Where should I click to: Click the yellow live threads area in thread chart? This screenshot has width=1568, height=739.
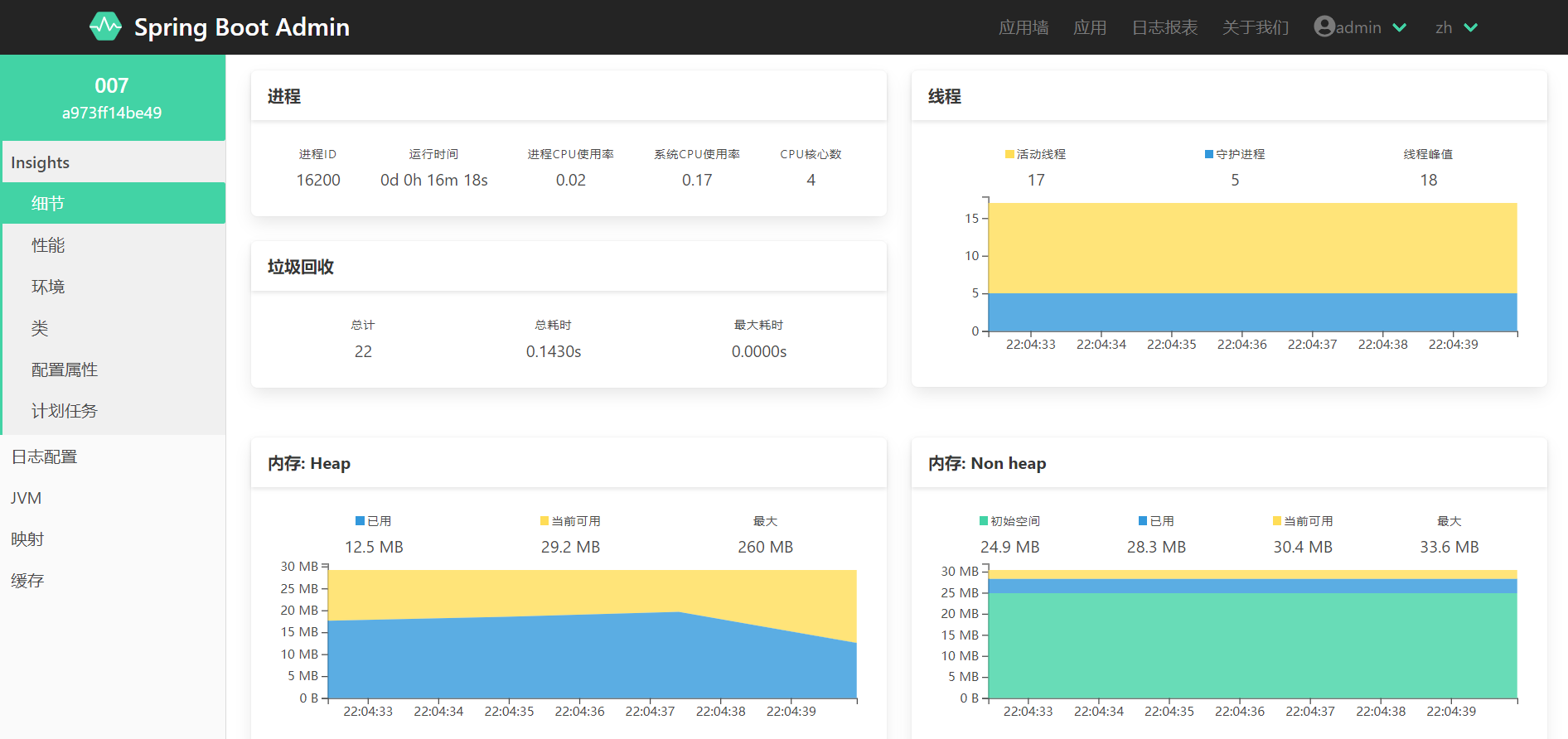click(1253, 248)
